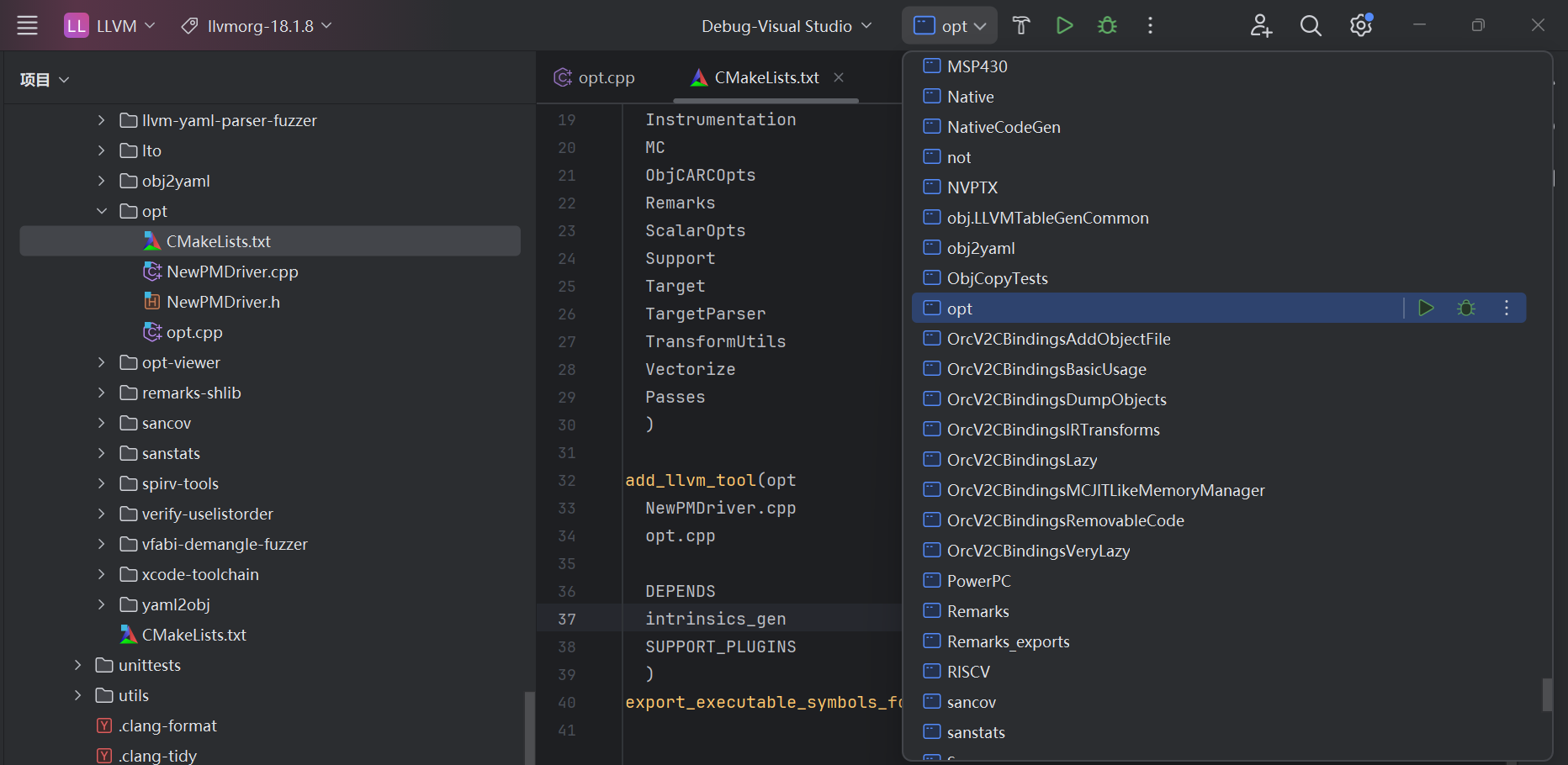Open Search Everywhere magnifier
This screenshot has height=765, width=1568.
click(x=1311, y=26)
